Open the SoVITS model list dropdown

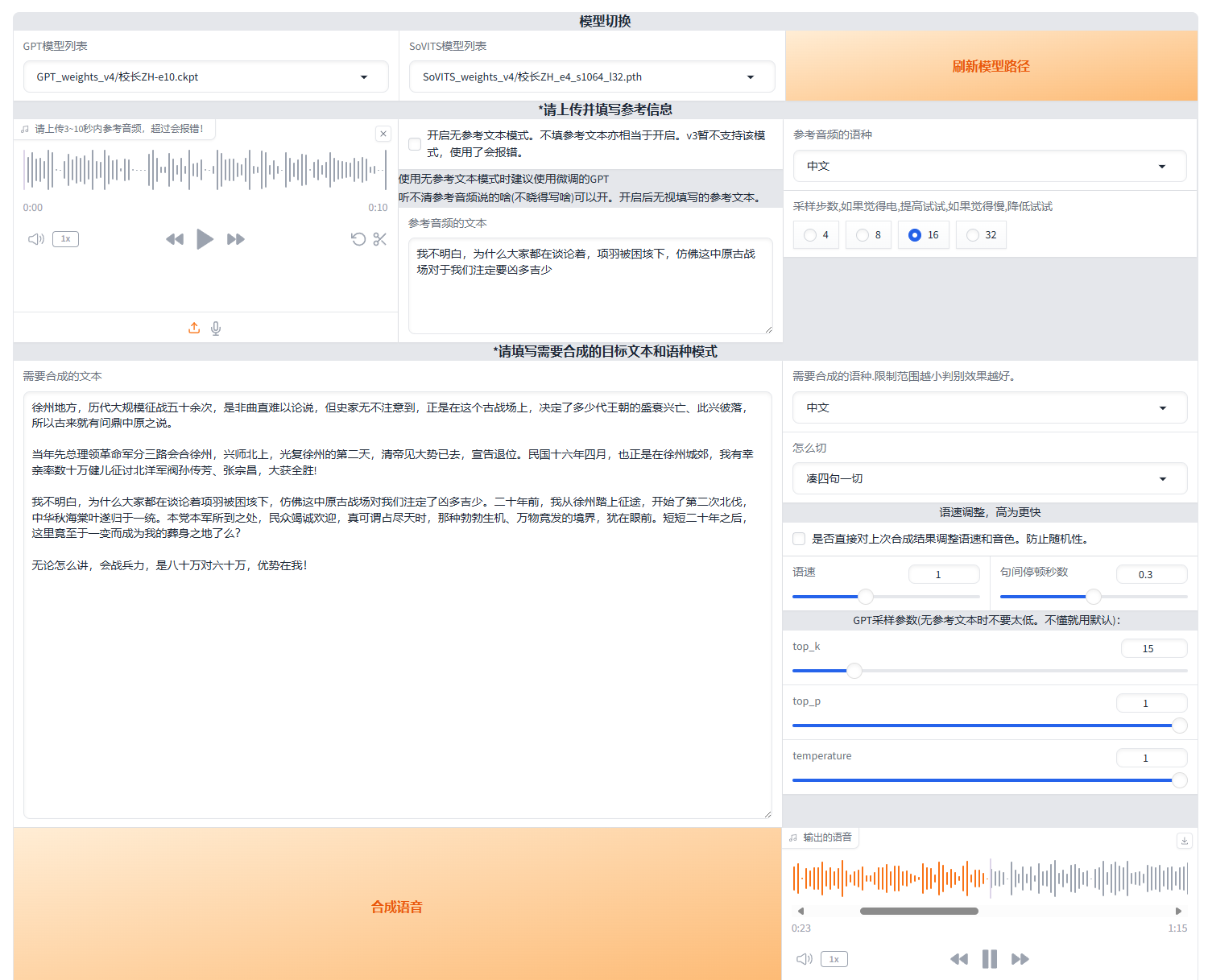(x=591, y=77)
